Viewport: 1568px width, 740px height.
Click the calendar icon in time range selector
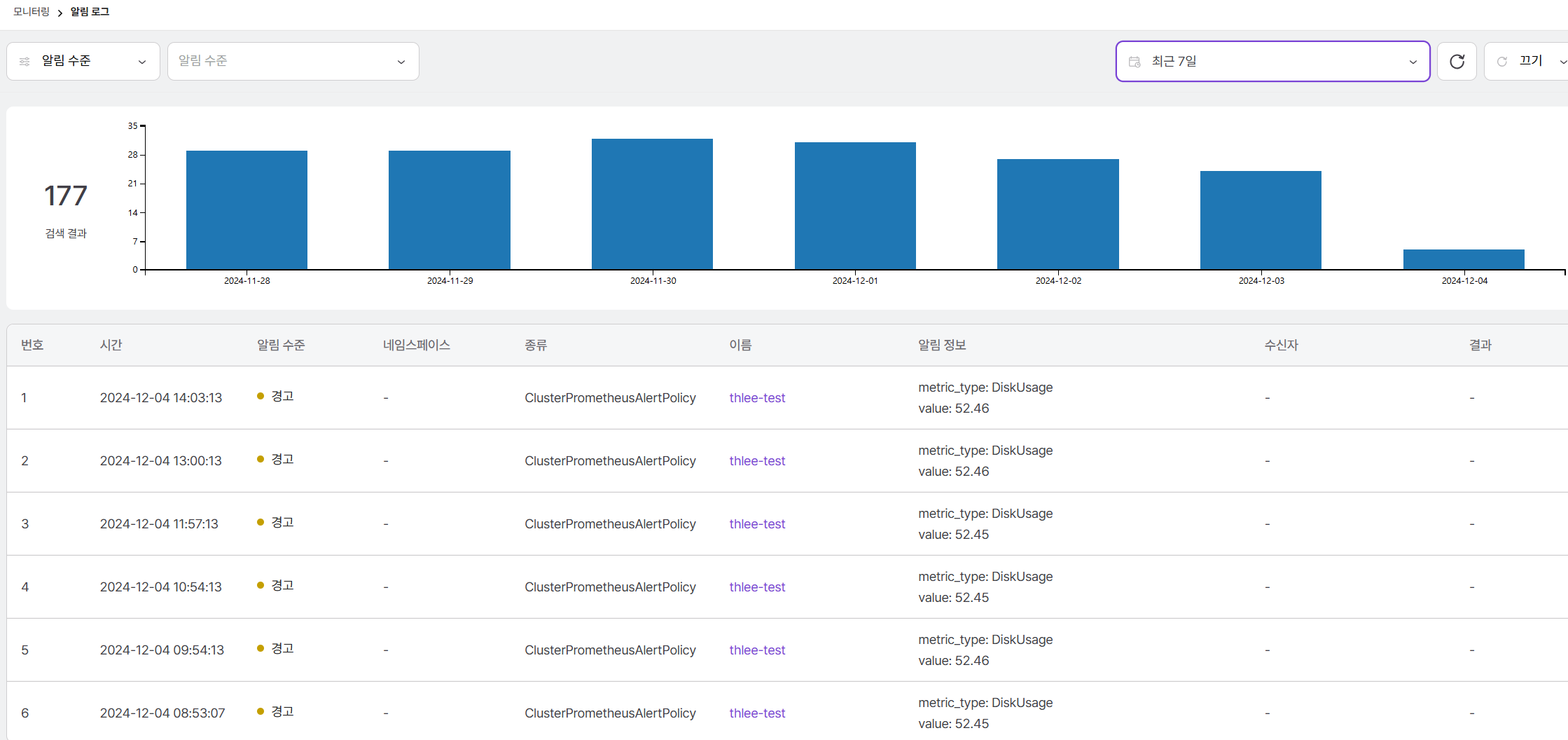click(x=1135, y=62)
